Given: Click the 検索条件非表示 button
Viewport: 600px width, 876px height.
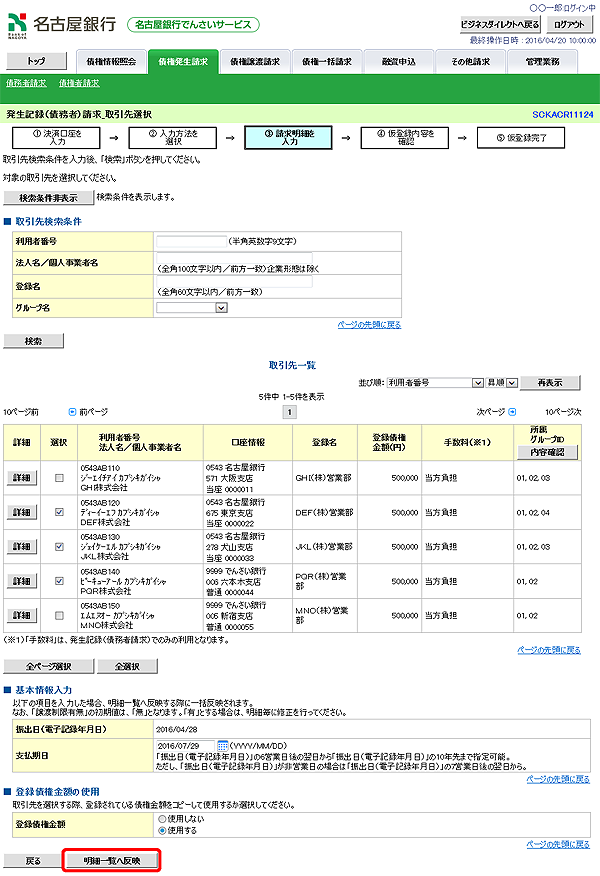Looking at the screenshot, I should tap(49, 198).
